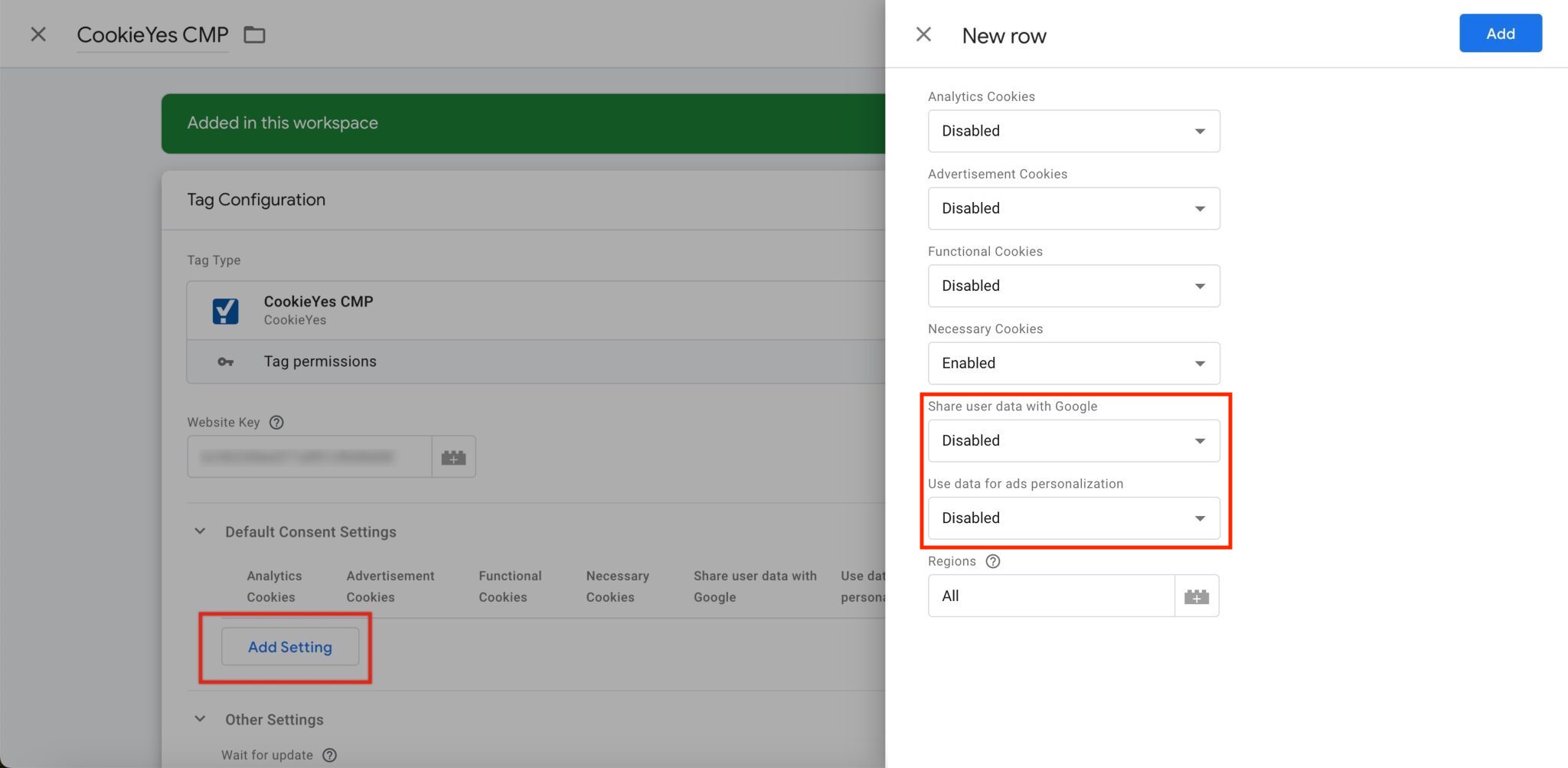The image size is (1568, 768).
Task: Close the CookieYes CMP tag editor
Action: coord(38,34)
